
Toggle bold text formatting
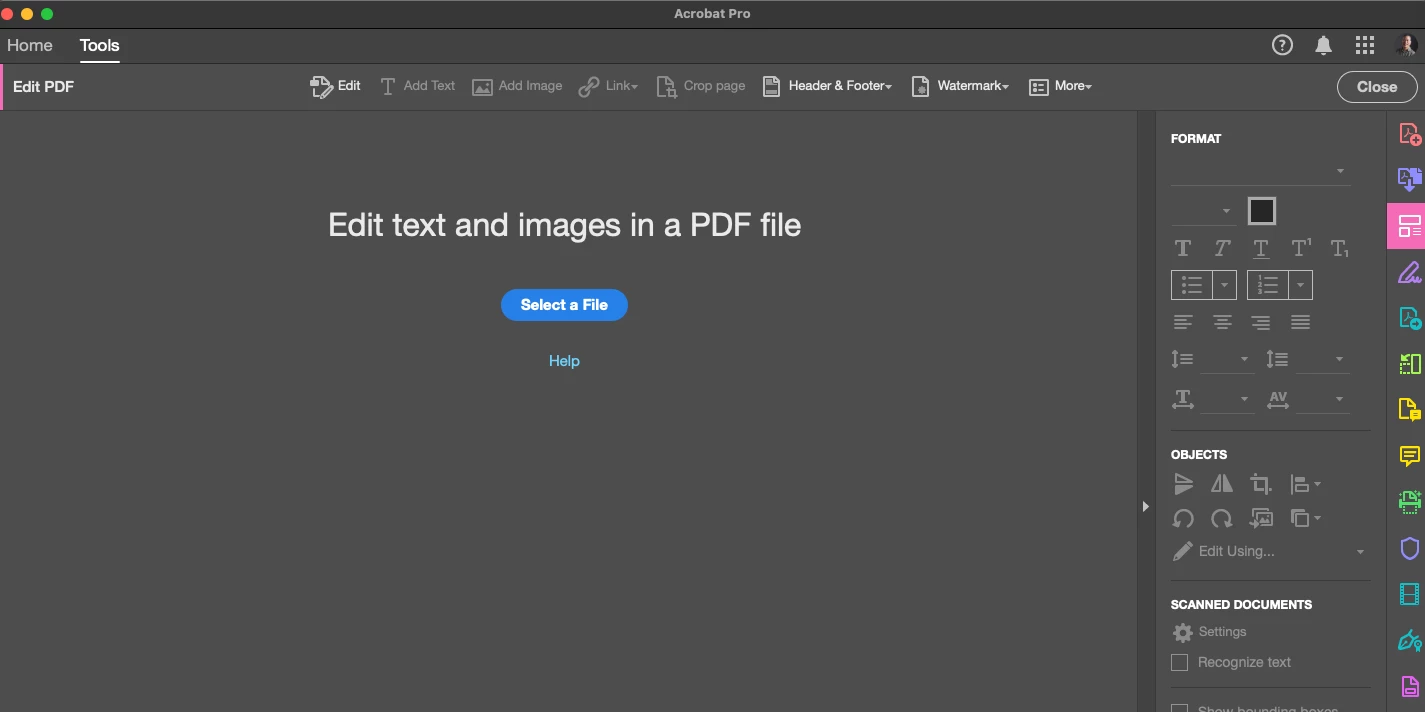(1183, 248)
